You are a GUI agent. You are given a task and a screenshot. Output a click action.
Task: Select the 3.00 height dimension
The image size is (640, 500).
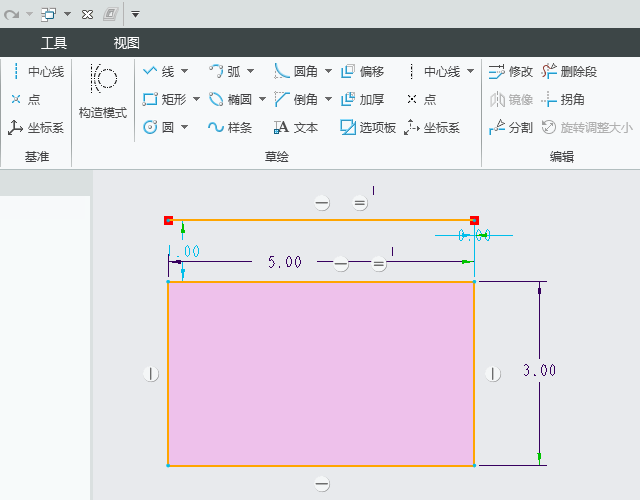540,370
